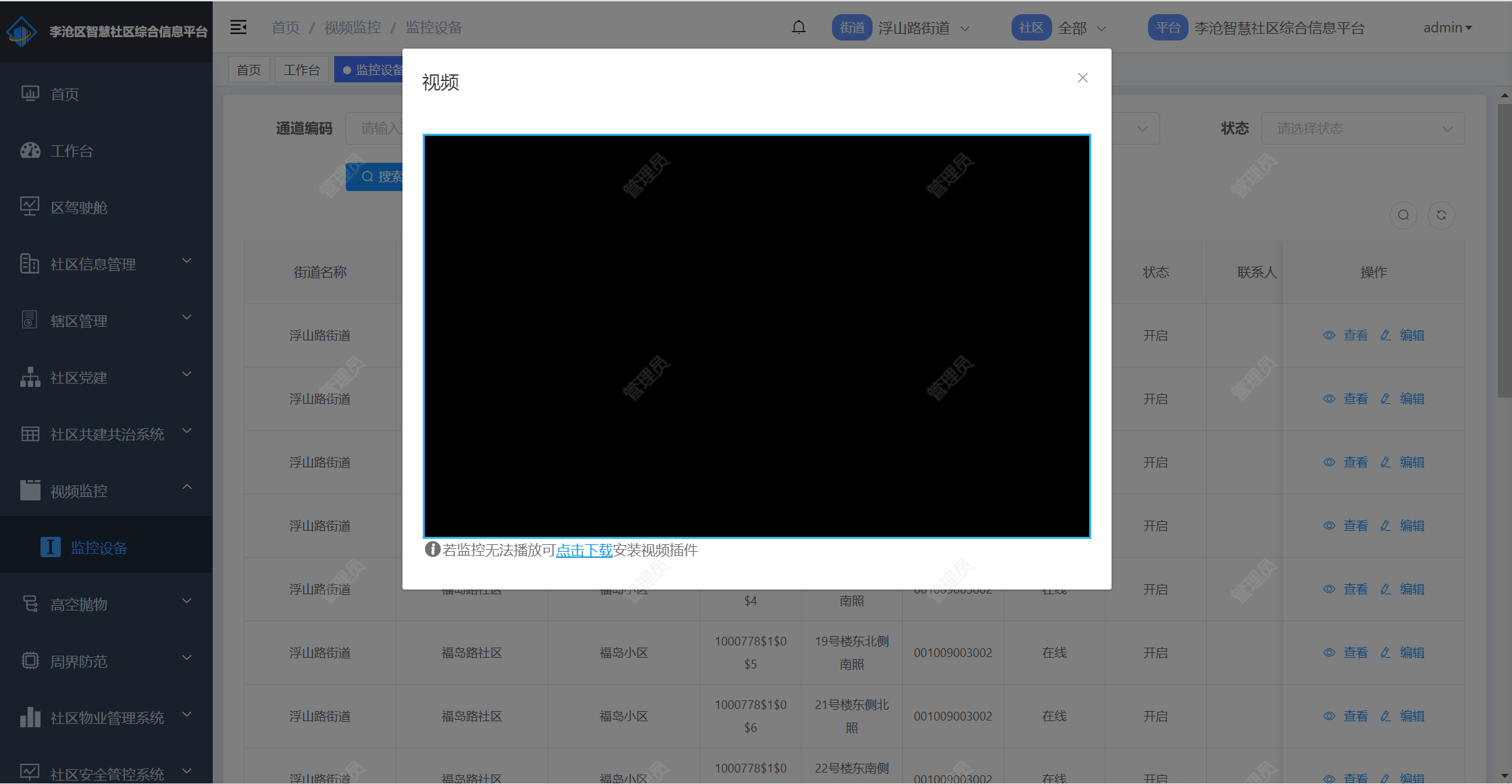This screenshot has height=784, width=1512.
Task: Close the 视频 dialog
Action: tap(1083, 78)
